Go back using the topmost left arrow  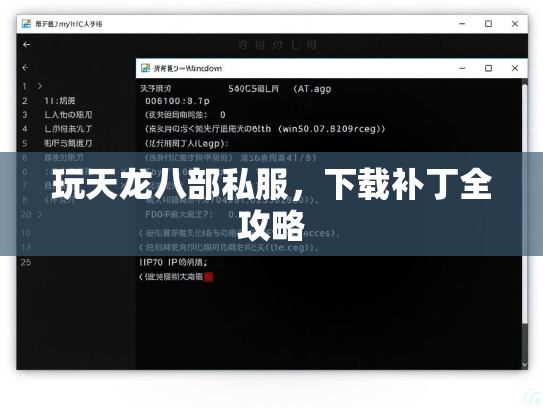pyautogui.click(x=26, y=45)
